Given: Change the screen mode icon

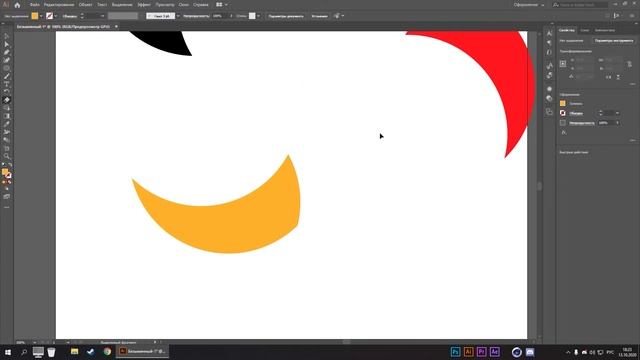Looking at the screenshot, I should click(x=7, y=197).
